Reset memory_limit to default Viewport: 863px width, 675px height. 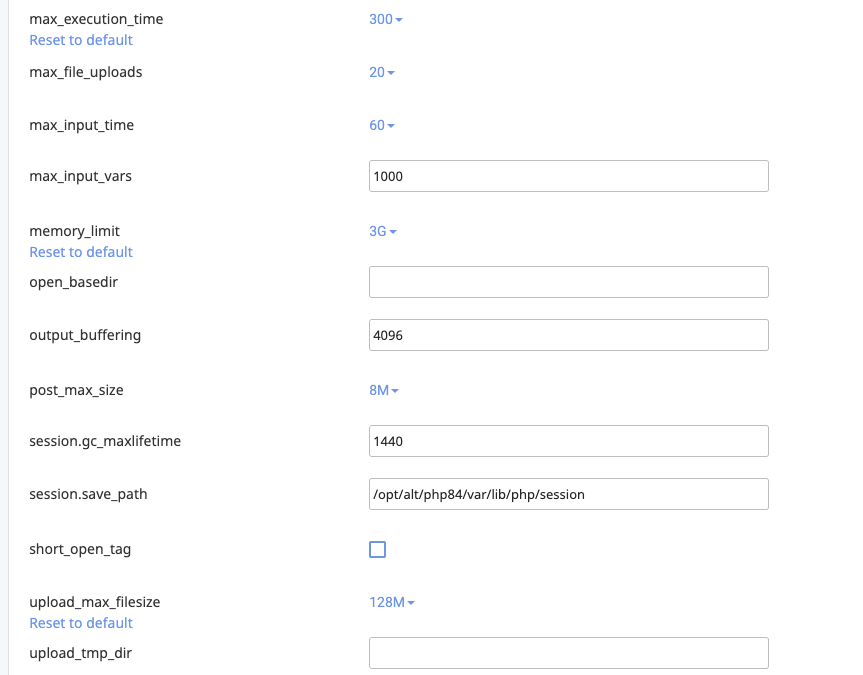pyautogui.click(x=81, y=252)
